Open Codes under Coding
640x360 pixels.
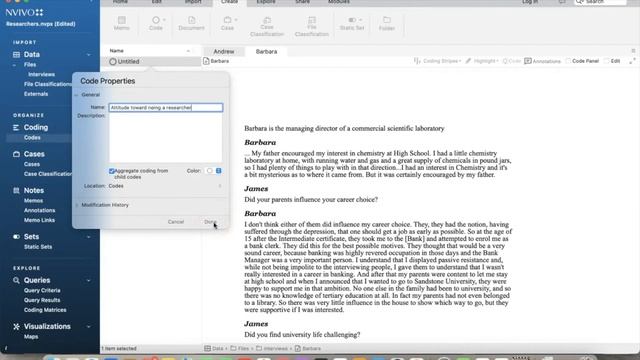(x=32, y=138)
